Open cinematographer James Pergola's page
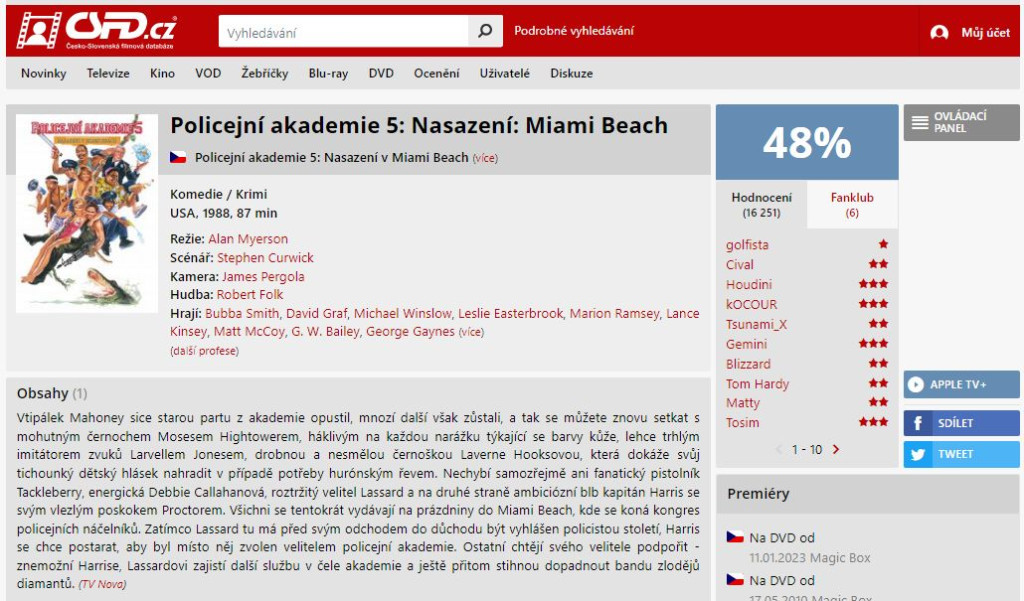Viewport: 1024px width, 601px height. [263, 276]
